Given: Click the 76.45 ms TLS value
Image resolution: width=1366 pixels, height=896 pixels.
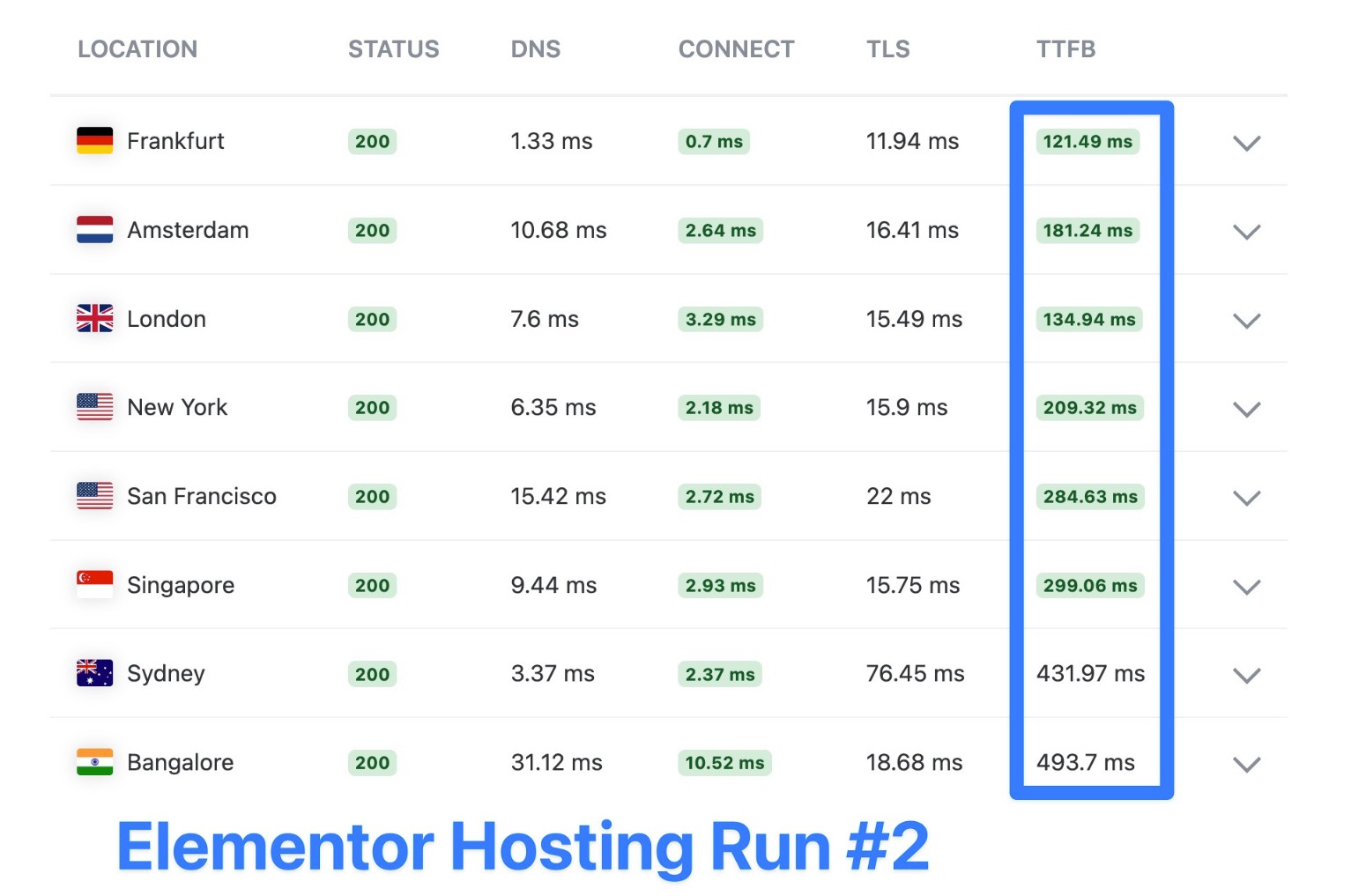Looking at the screenshot, I should tap(916, 673).
